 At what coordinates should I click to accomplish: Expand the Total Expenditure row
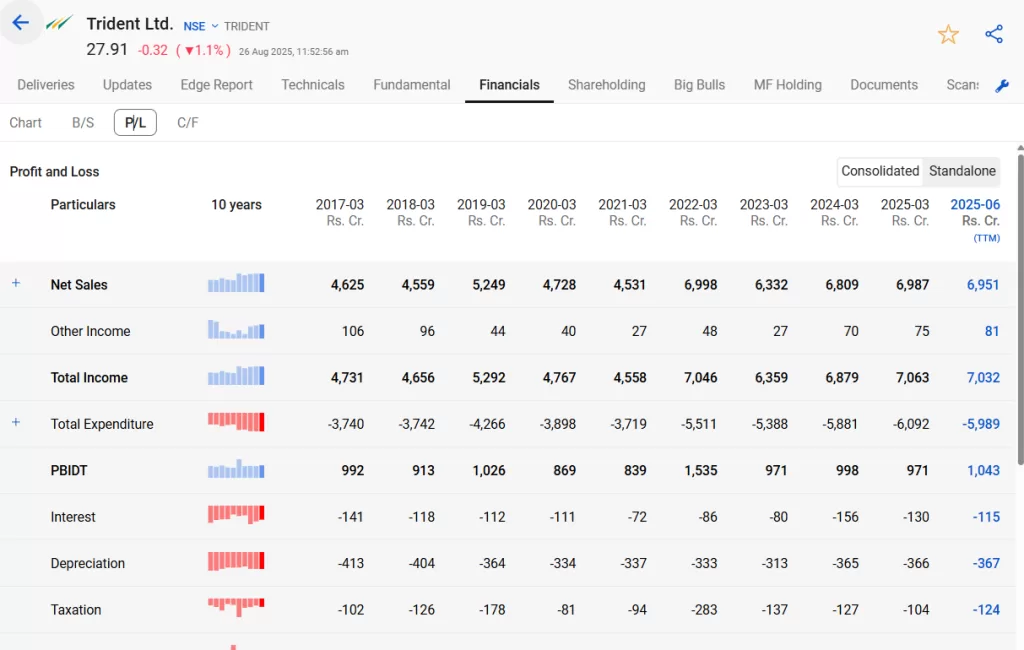pos(16,423)
